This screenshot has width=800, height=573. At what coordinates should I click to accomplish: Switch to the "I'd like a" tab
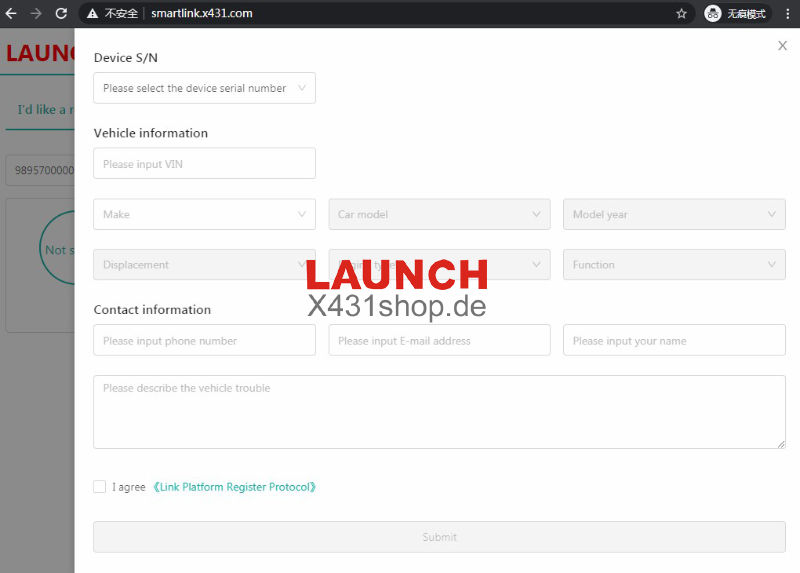pos(42,110)
